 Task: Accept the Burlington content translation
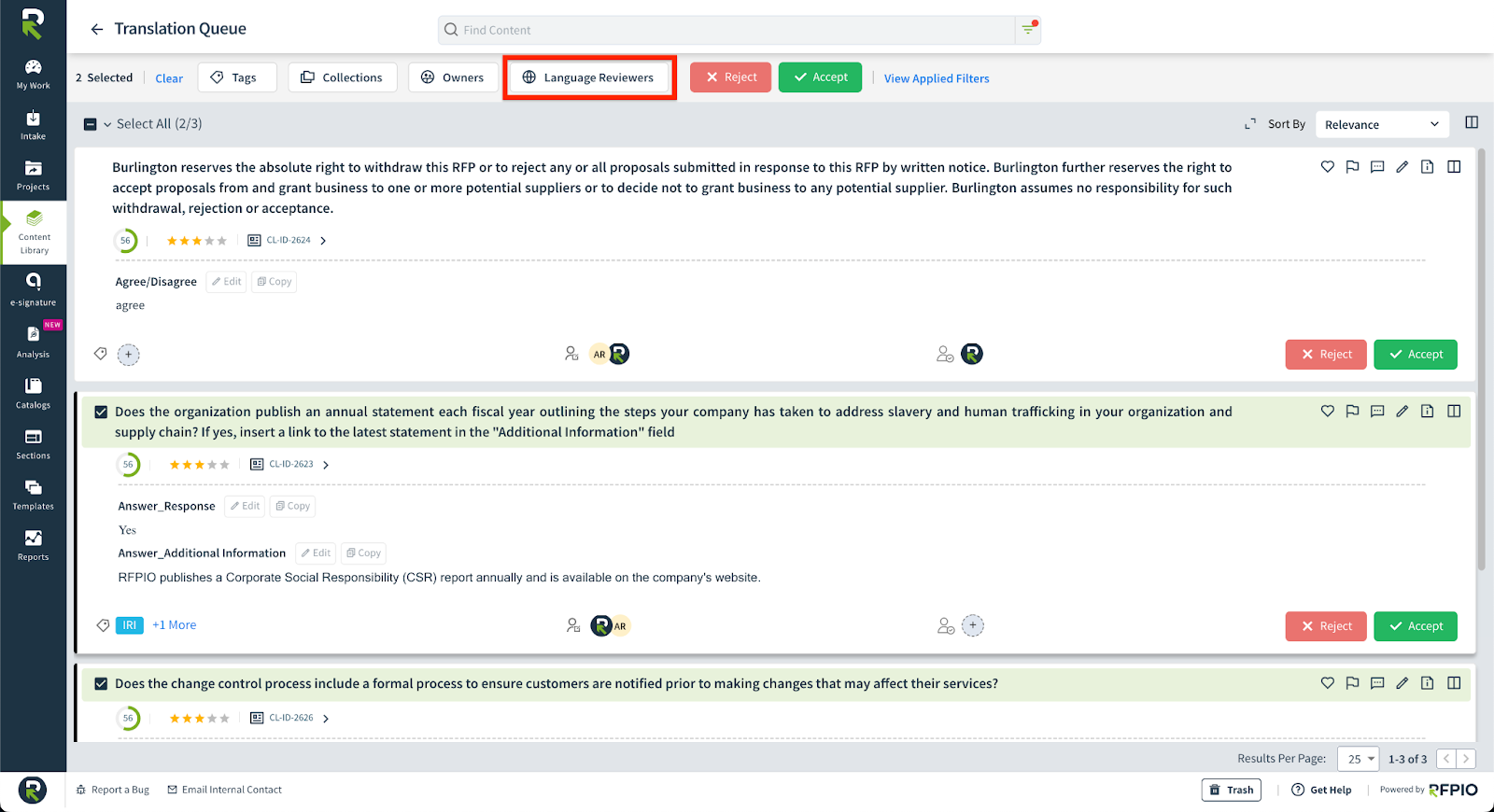point(1416,355)
